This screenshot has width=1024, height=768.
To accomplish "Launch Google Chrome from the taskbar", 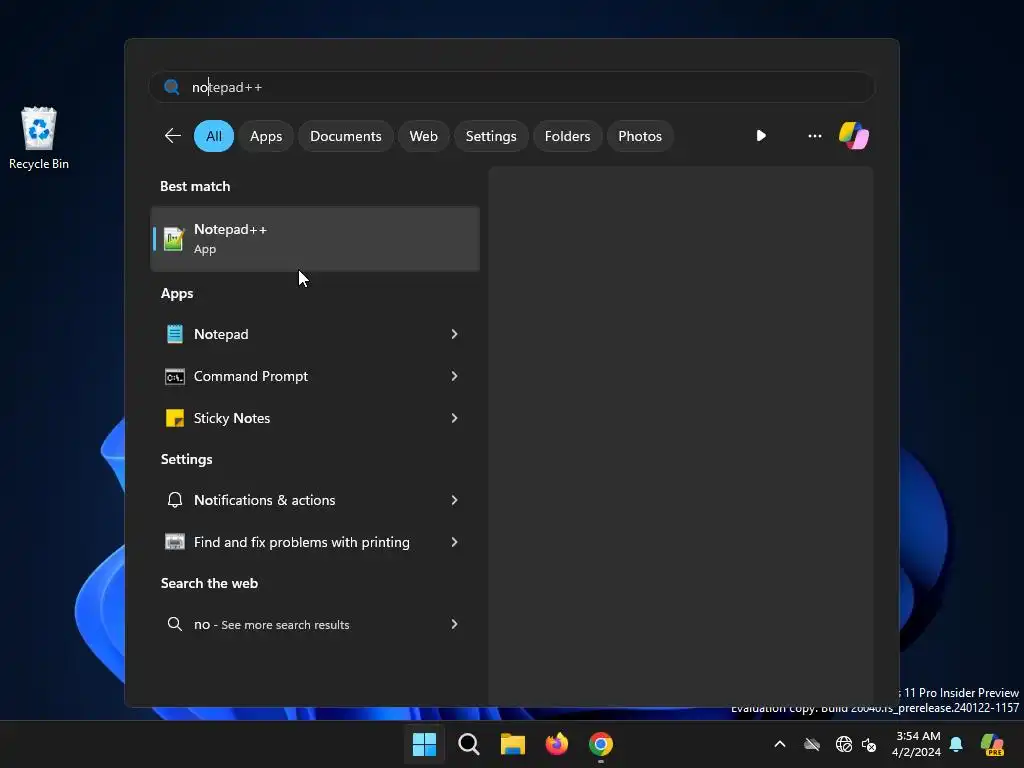I will tap(601, 744).
